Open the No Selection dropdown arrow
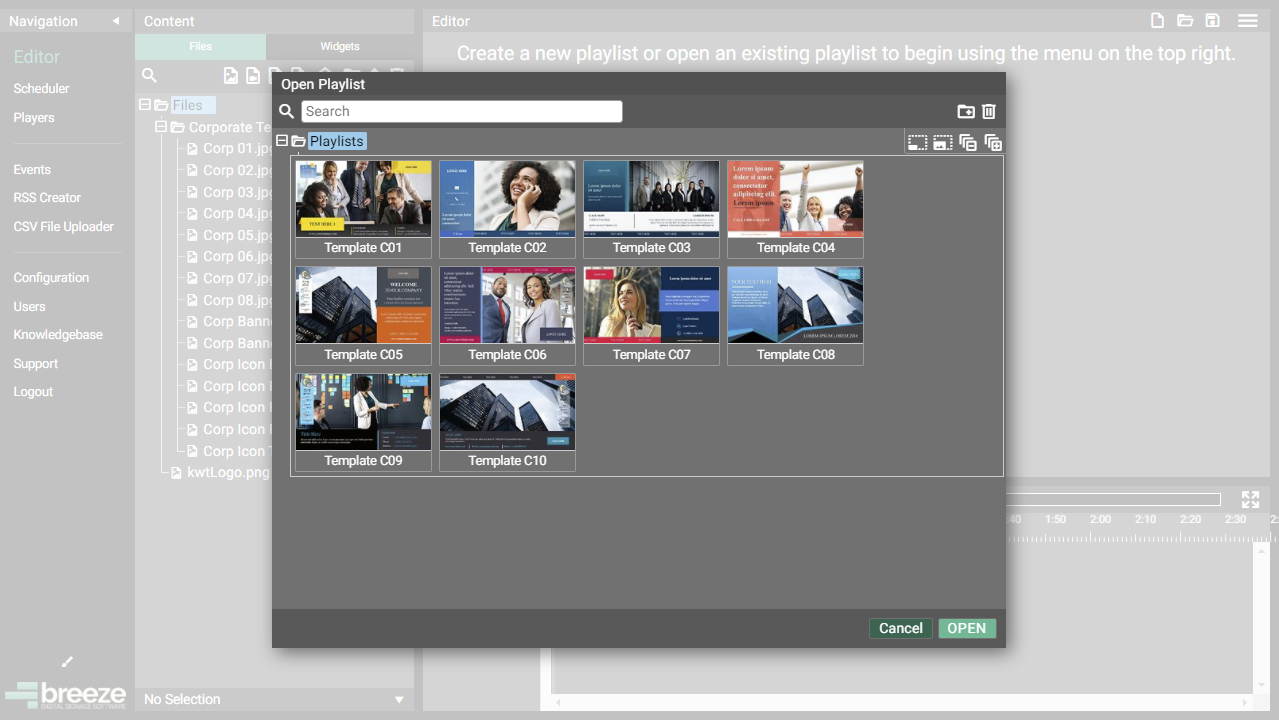 click(399, 700)
